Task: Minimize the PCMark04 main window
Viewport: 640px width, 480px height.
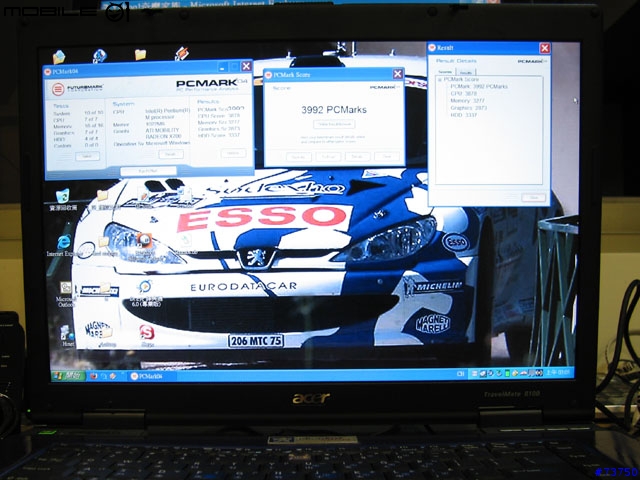Action: [222, 67]
